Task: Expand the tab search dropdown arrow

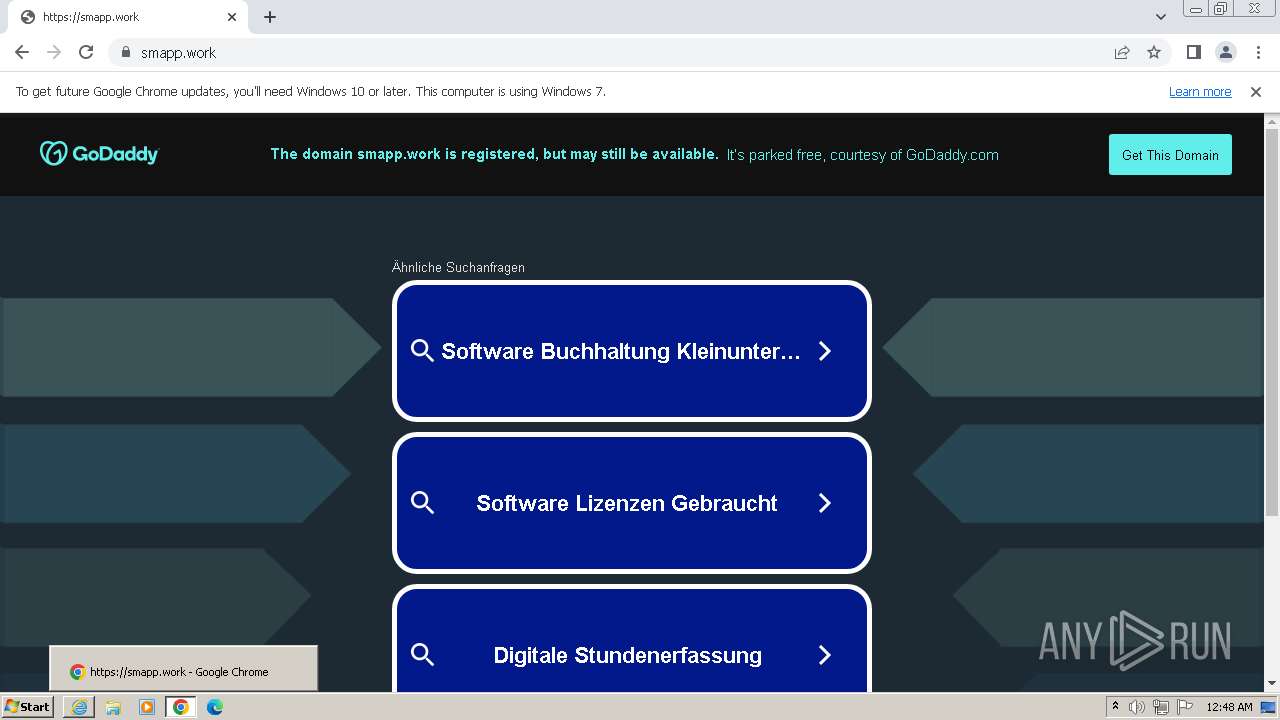Action: click(1160, 17)
